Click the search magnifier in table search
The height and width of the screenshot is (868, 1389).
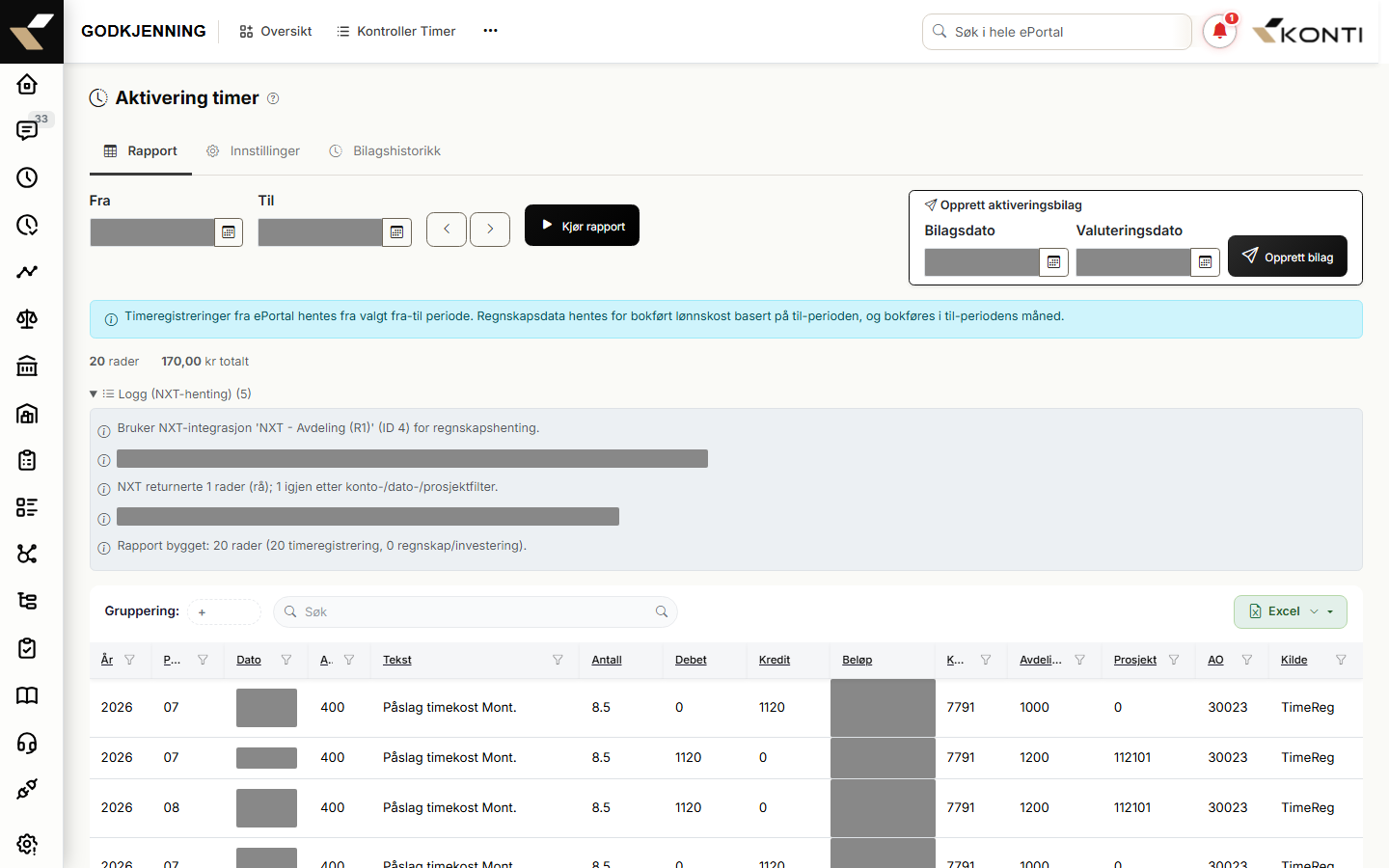[662, 611]
